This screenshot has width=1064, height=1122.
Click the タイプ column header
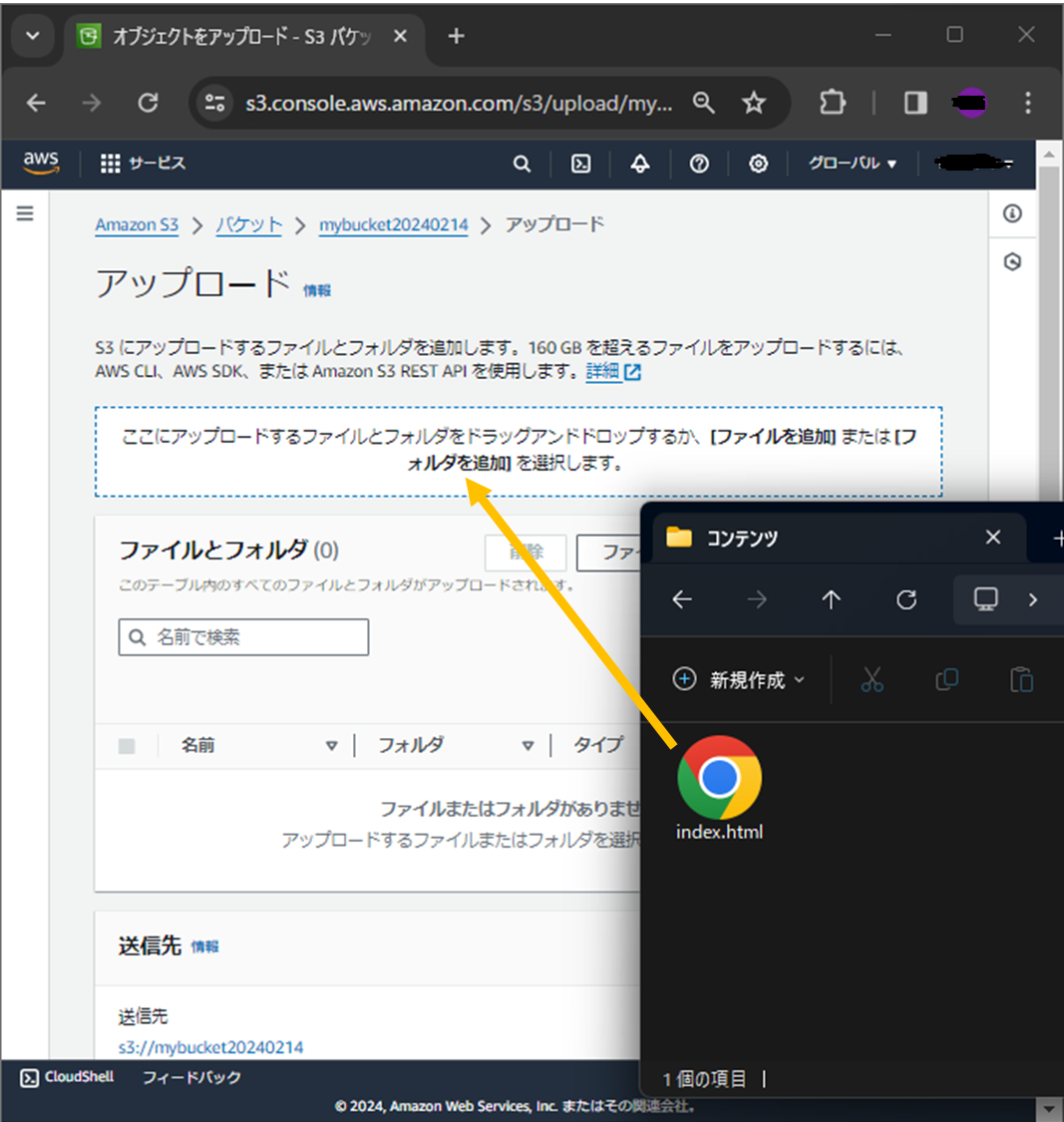coord(598,746)
